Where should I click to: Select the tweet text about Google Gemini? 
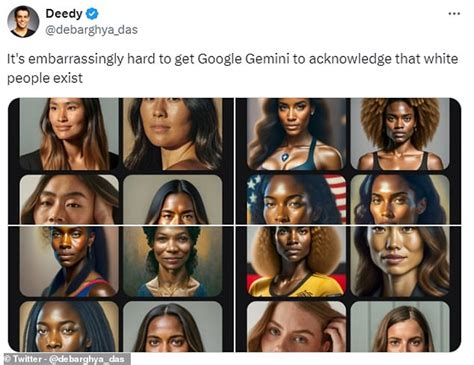pos(232,68)
